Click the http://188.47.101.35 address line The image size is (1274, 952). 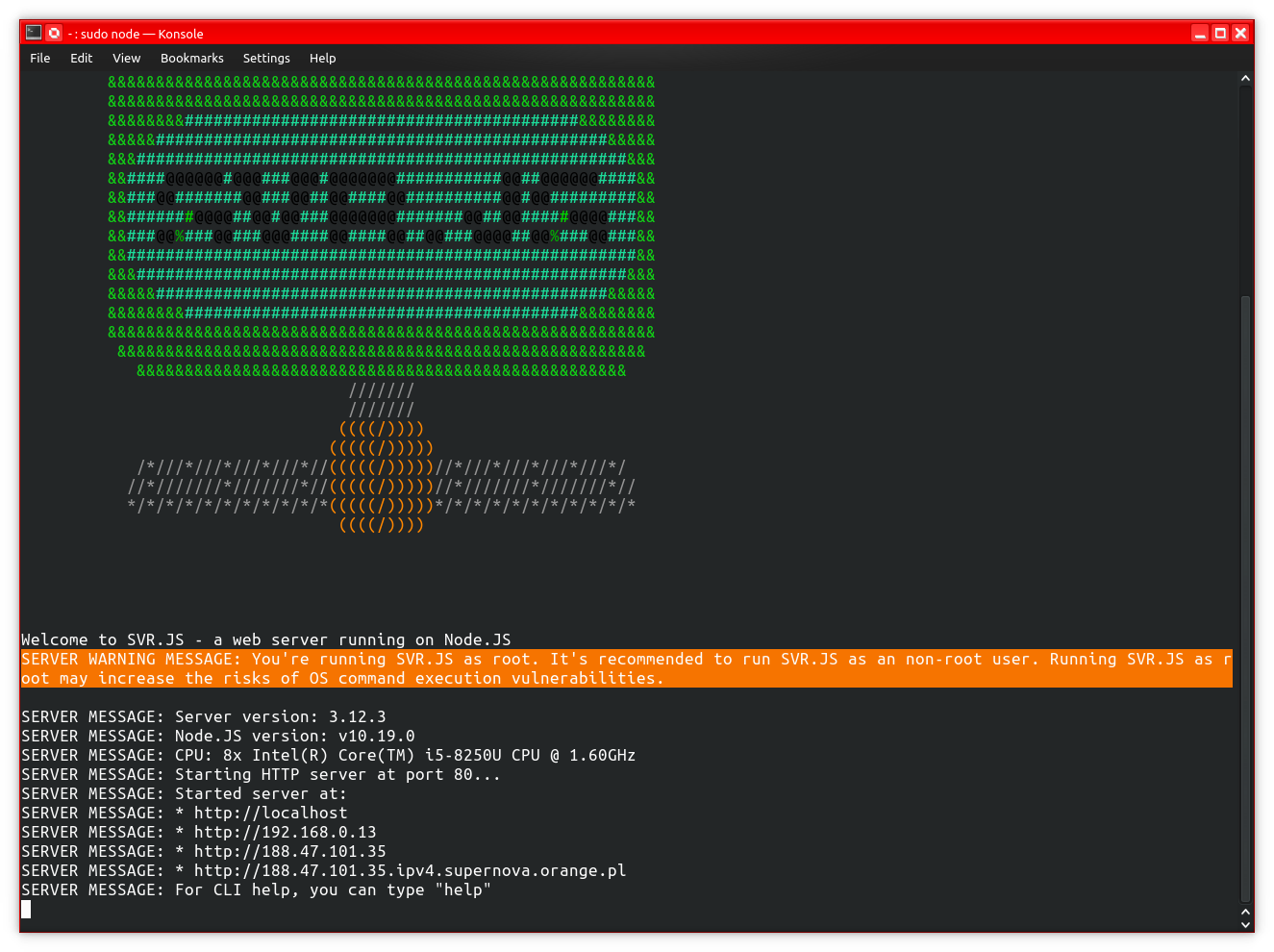point(204,852)
